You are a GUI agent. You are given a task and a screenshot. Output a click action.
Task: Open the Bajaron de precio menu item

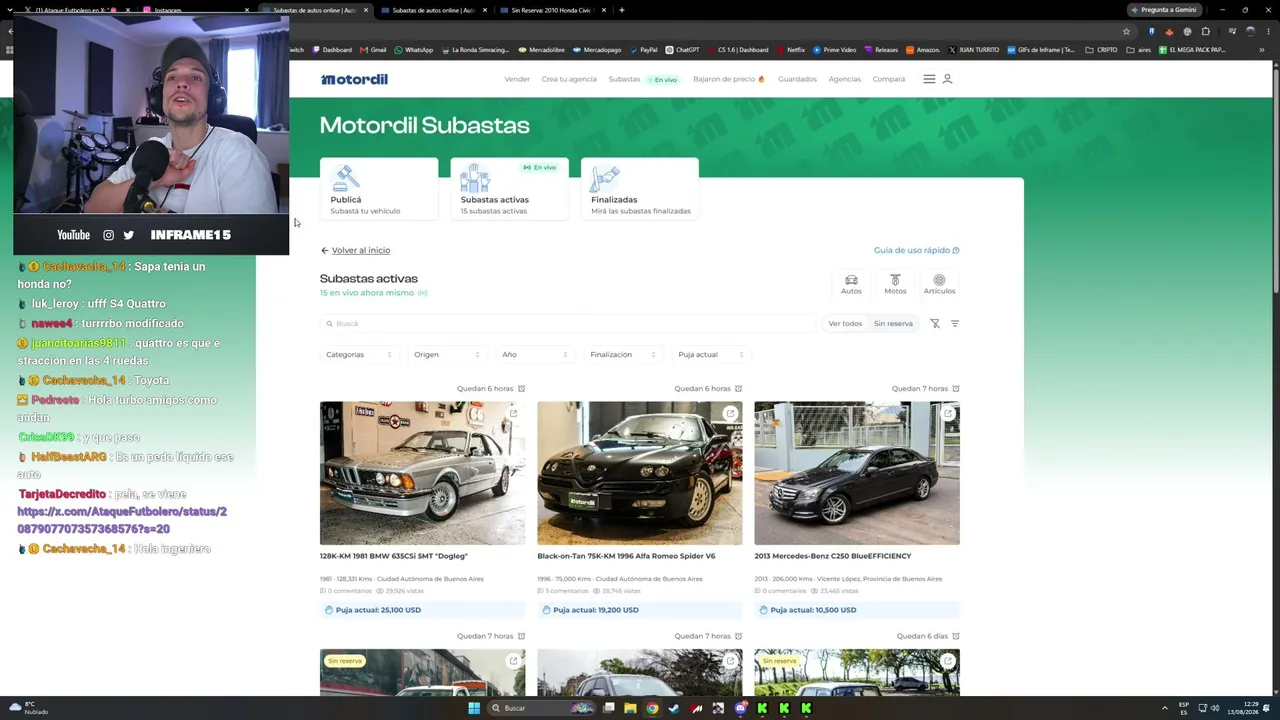click(728, 79)
